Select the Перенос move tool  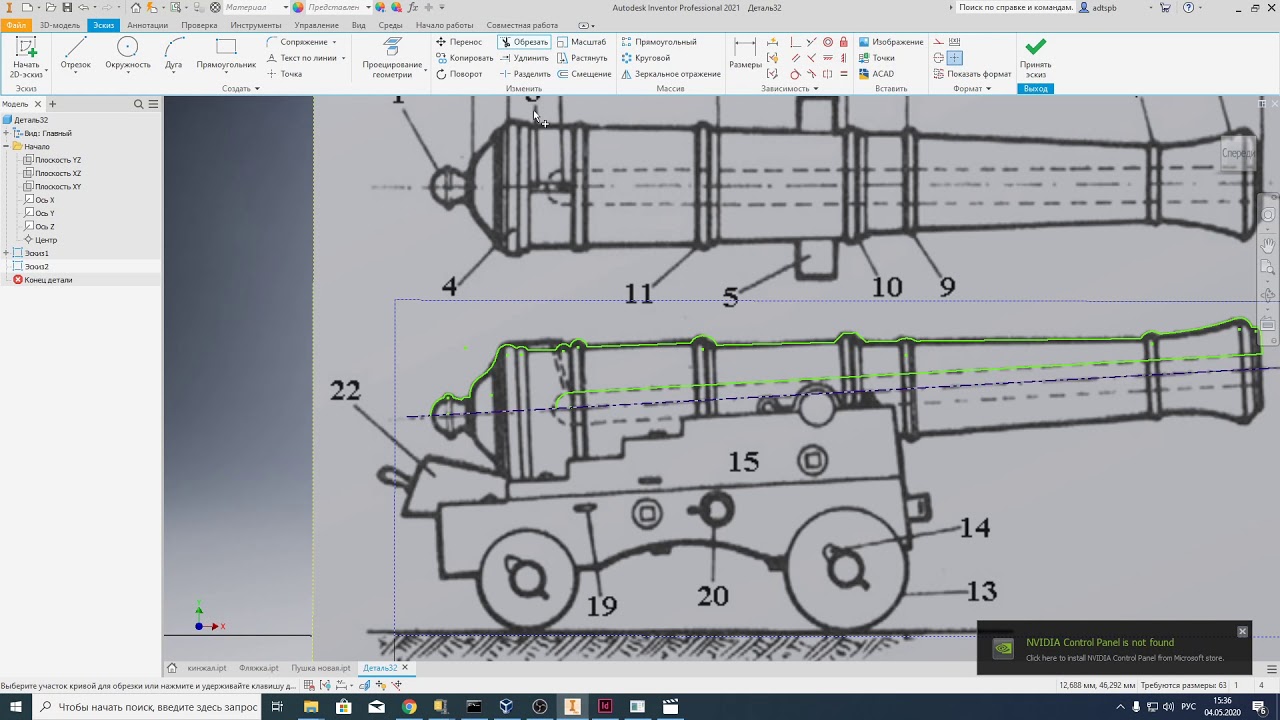click(x=459, y=42)
